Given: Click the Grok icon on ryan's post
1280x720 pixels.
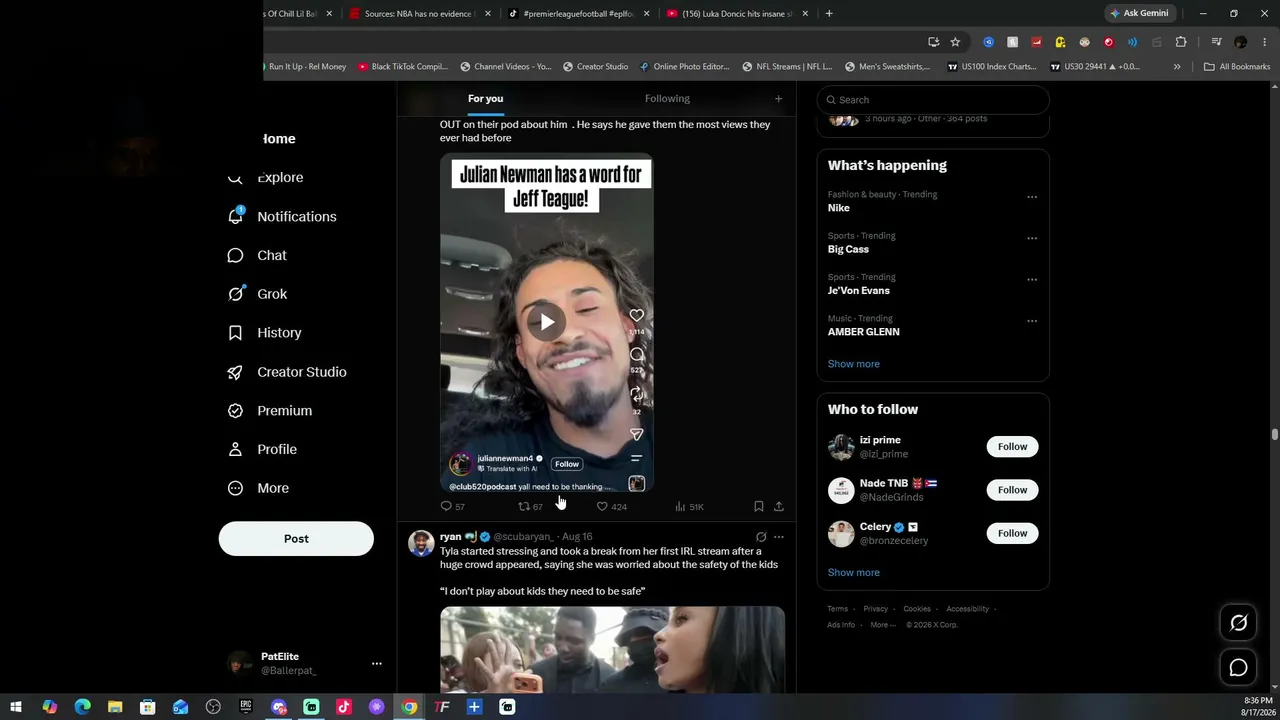Looking at the screenshot, I should tap(761, 537).
